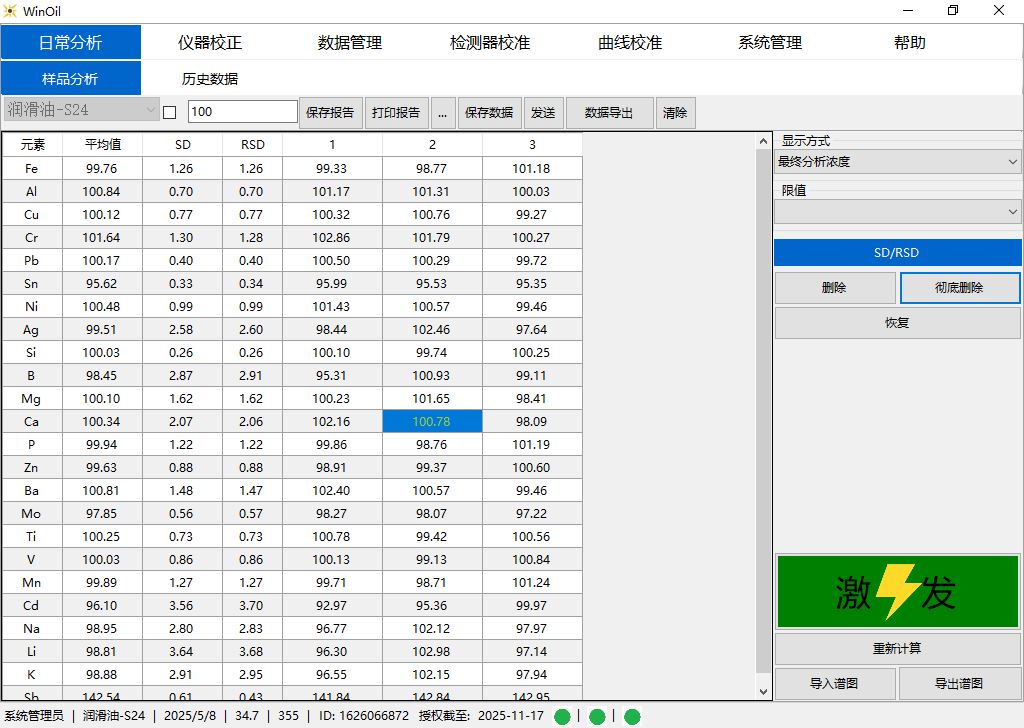Expand the 限值 limit dropdown

[x=897, y=212]
